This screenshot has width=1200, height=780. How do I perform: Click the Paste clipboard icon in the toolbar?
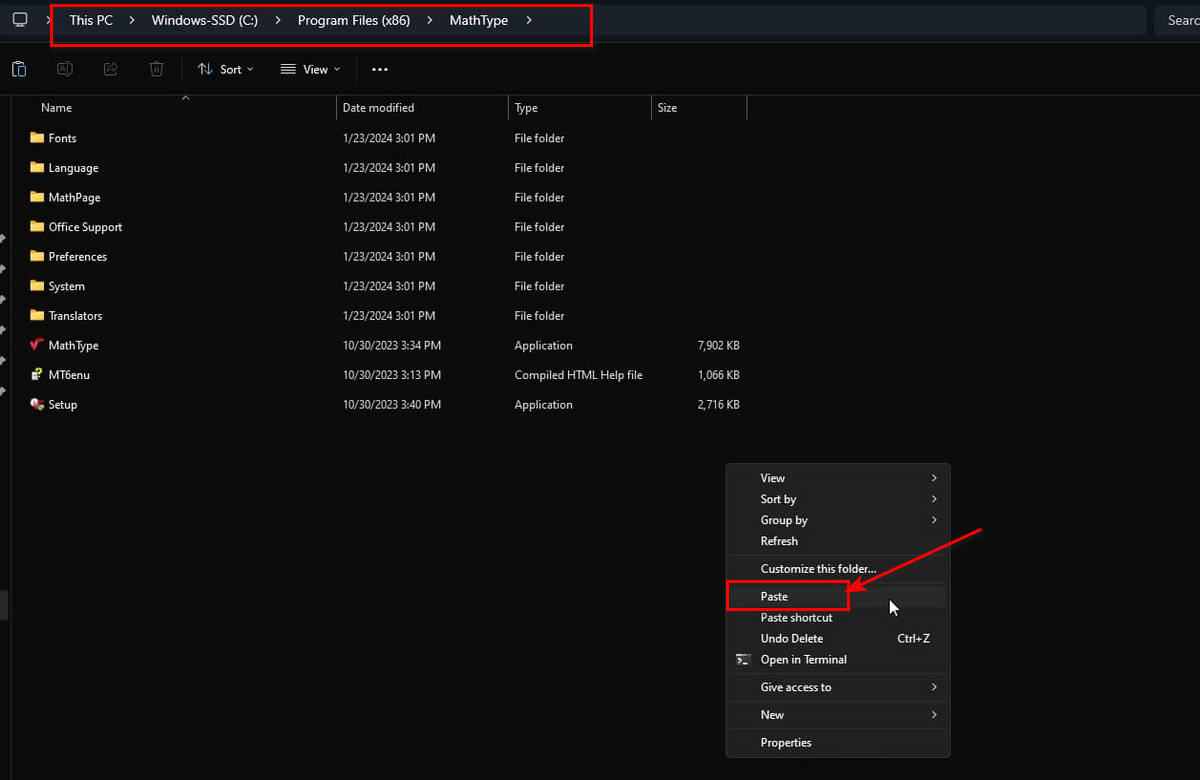(19, 69)
